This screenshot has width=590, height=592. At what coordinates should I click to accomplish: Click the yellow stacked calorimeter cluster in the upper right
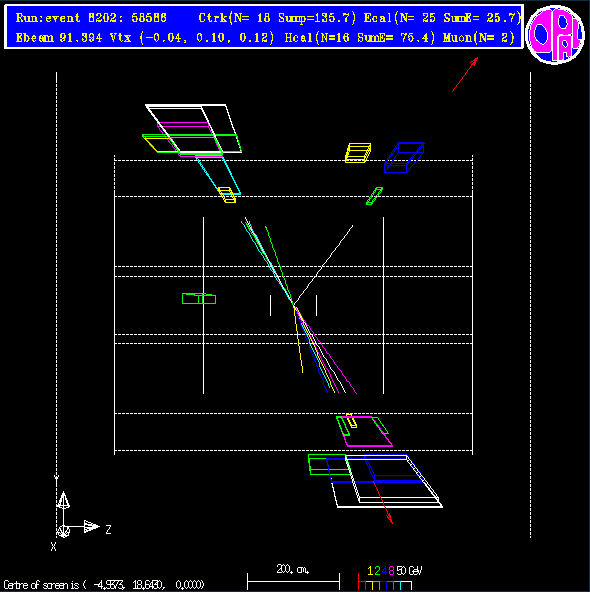click(358, 153)
